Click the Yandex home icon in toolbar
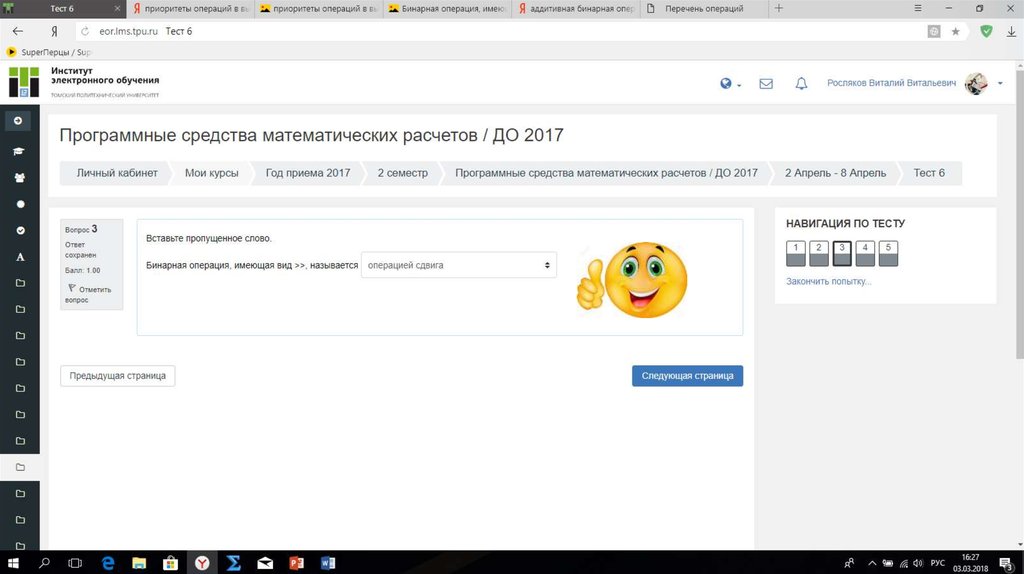Screen dimensions: 1024x574 tap(55, 31)
